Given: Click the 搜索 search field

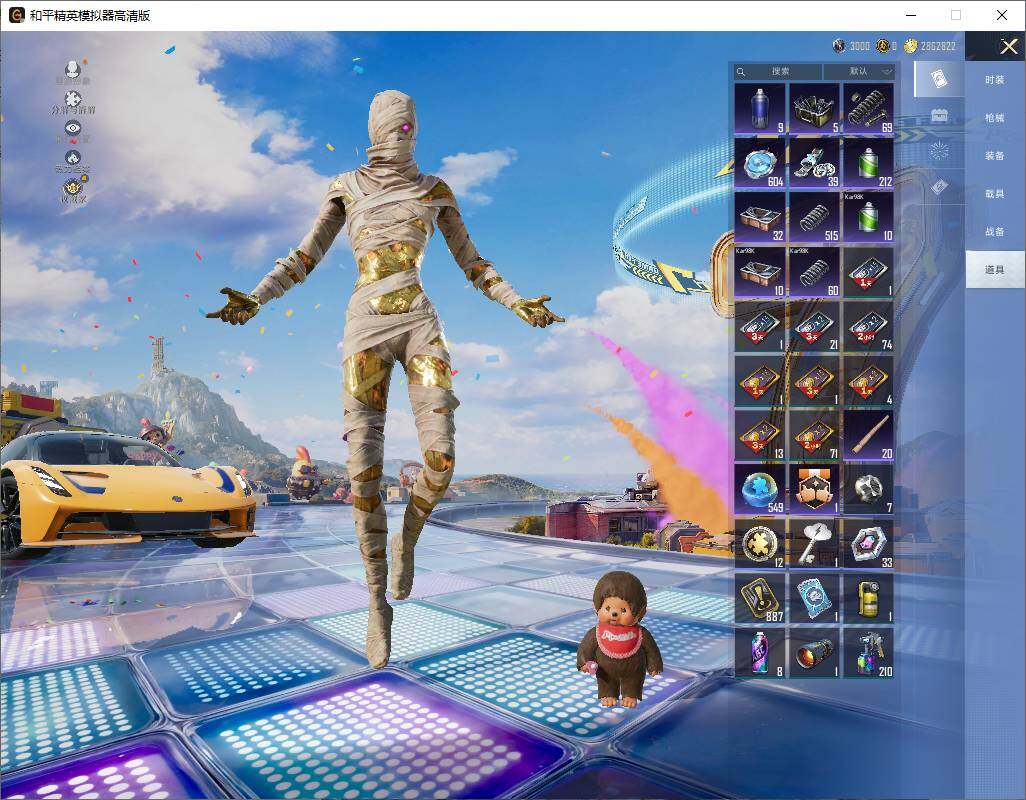Looking at the screenshot, I should [x=777, y=71].
